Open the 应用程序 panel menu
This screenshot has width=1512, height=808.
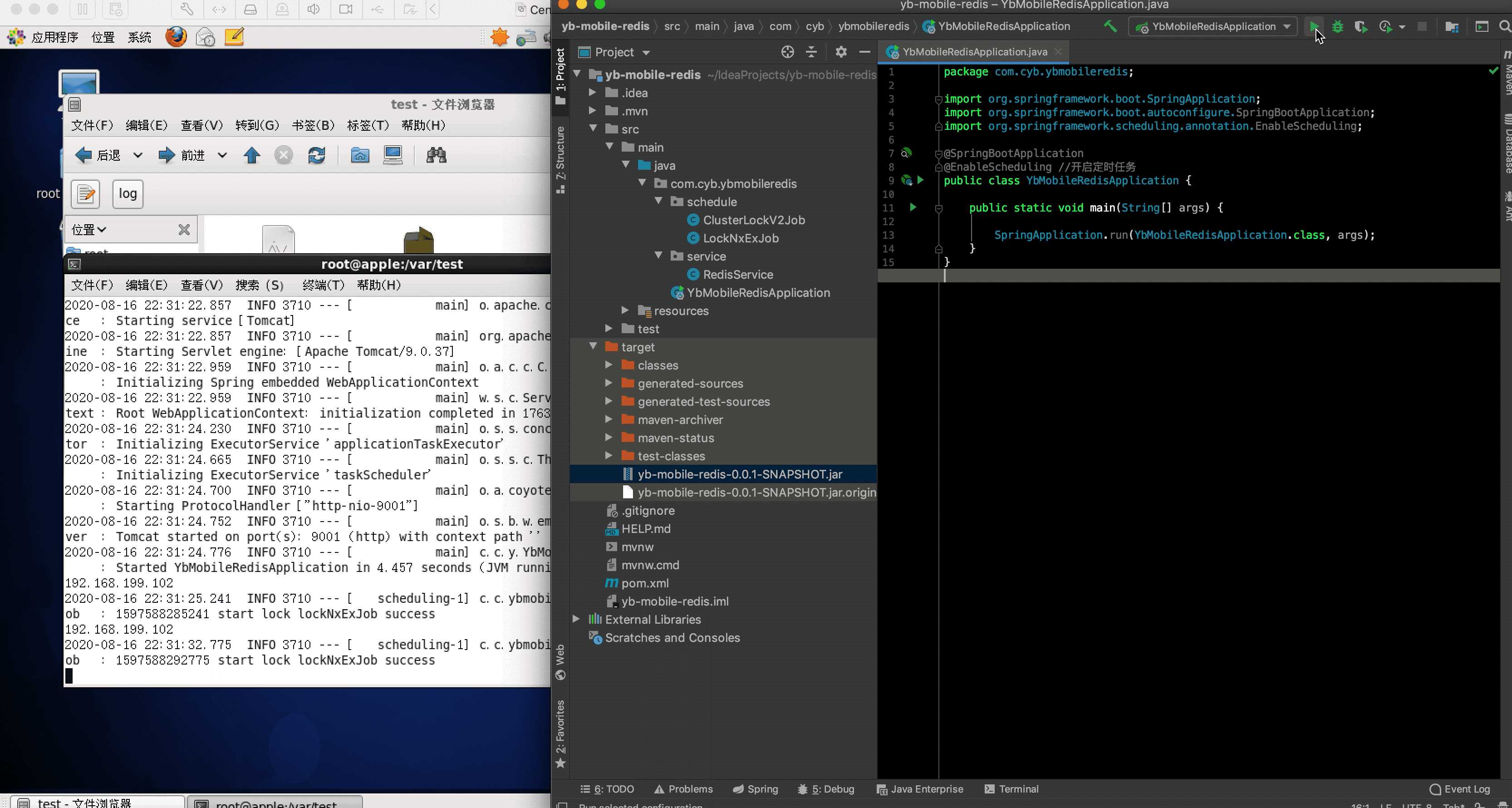coord(54,37)
